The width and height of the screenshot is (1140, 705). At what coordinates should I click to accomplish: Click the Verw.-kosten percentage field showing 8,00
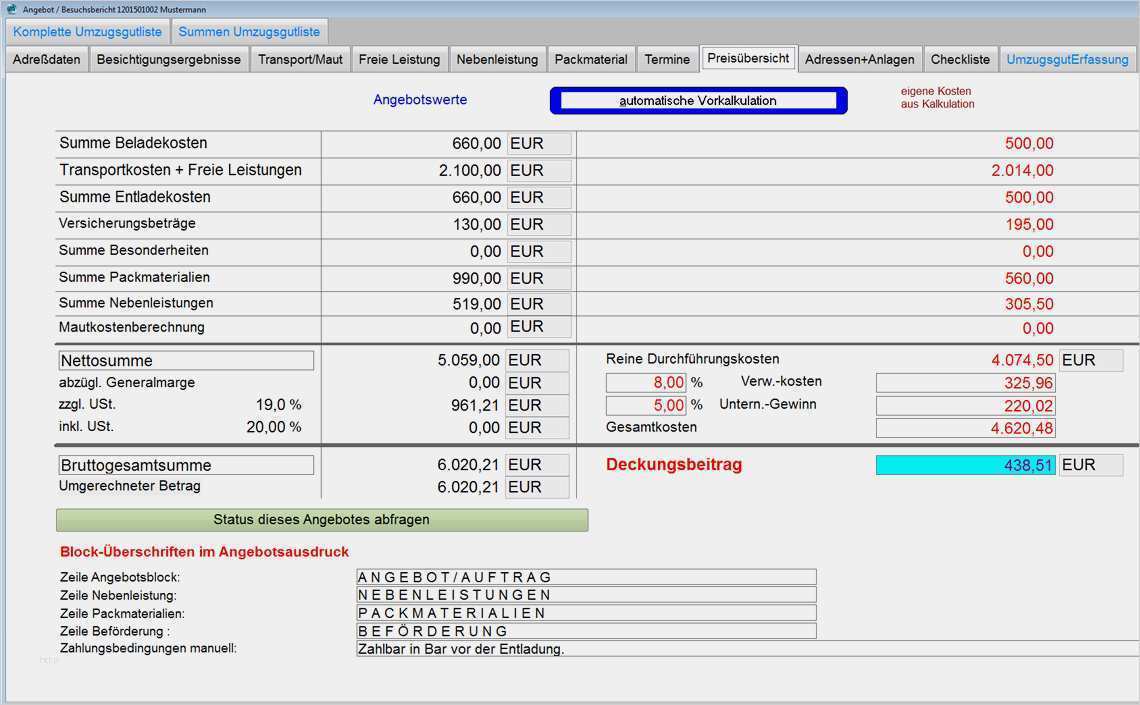point(646,382)
